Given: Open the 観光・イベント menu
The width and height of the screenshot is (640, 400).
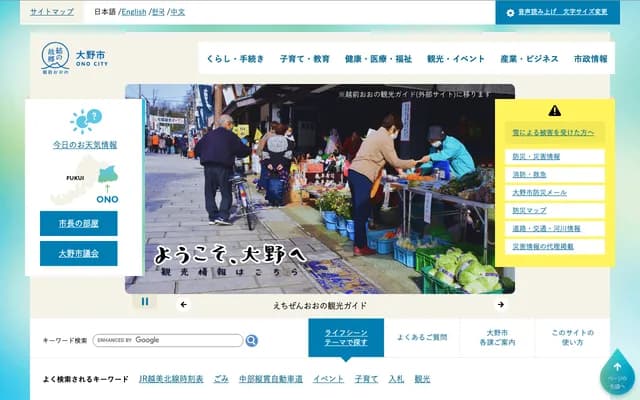Looking at the screenshot, I should (455, 59).
